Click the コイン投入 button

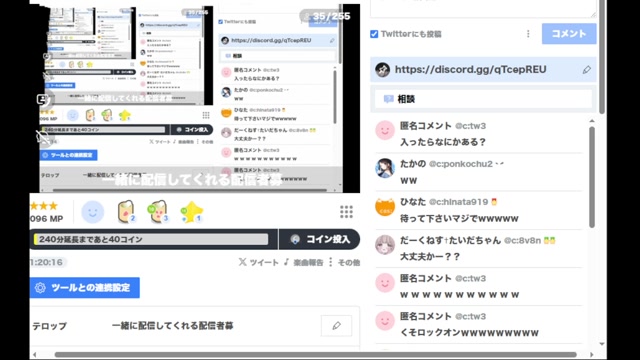click(x=320, y=239)
